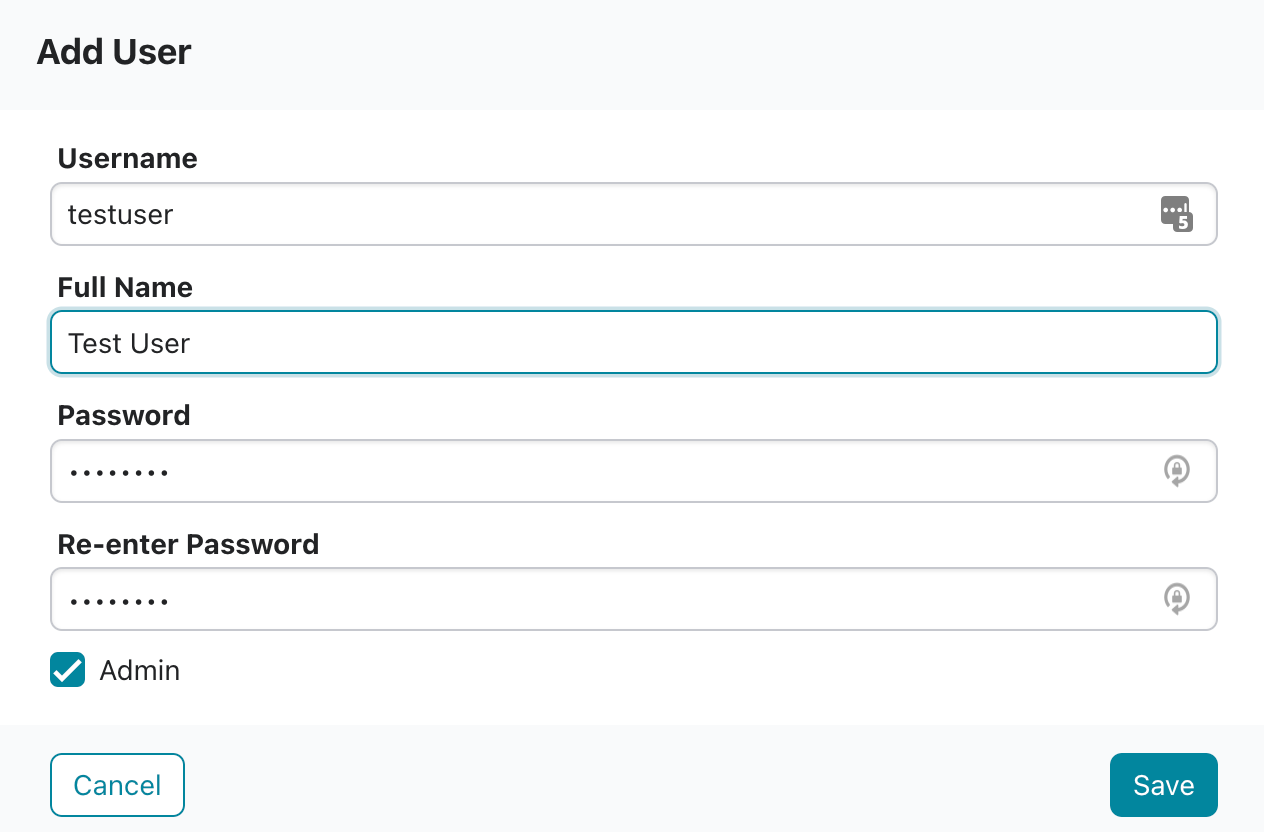Click the password generator icon in the Password field
This screenshot has width=1264, height=832.
(1177, 471)
